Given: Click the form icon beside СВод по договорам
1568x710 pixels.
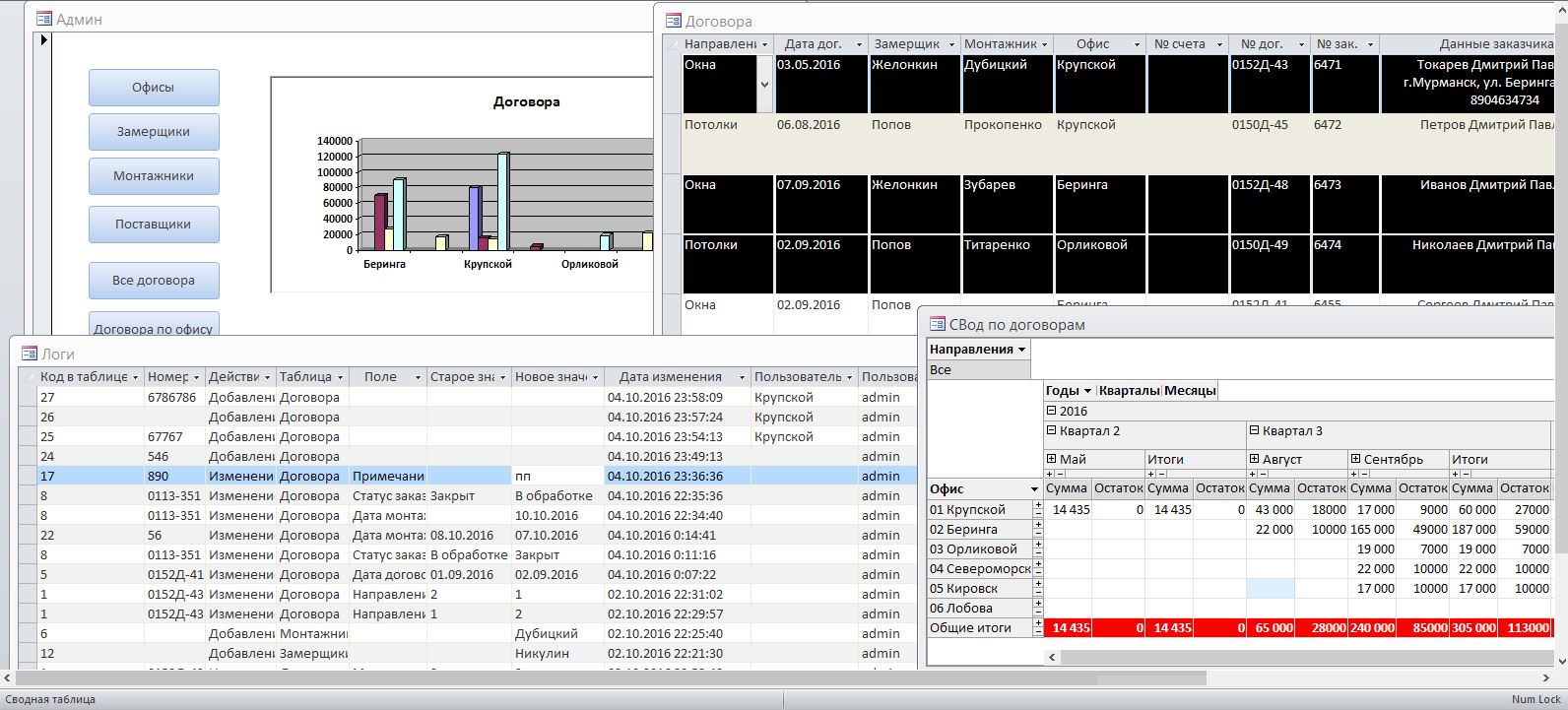Looking at the screenshot, I should (937, 324).
